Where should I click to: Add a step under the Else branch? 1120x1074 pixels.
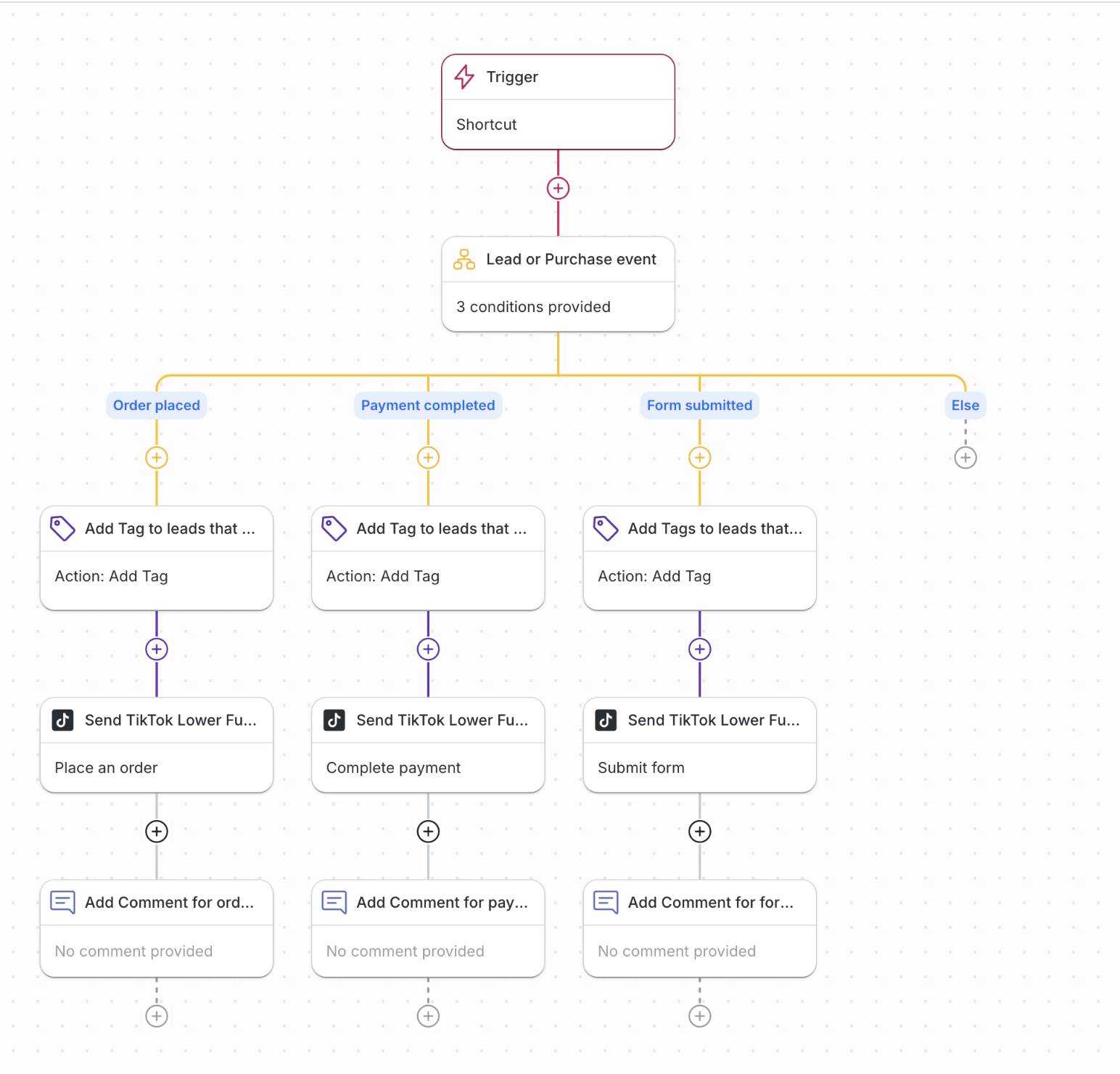(965, 458)
